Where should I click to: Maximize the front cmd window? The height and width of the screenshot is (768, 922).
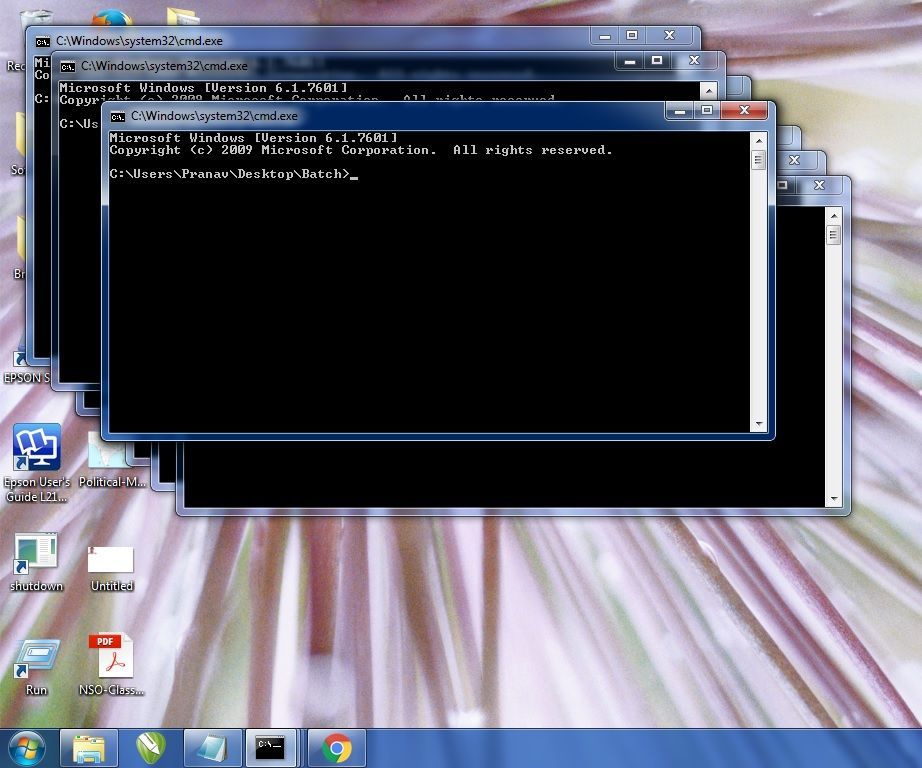[x=707, y=110]
